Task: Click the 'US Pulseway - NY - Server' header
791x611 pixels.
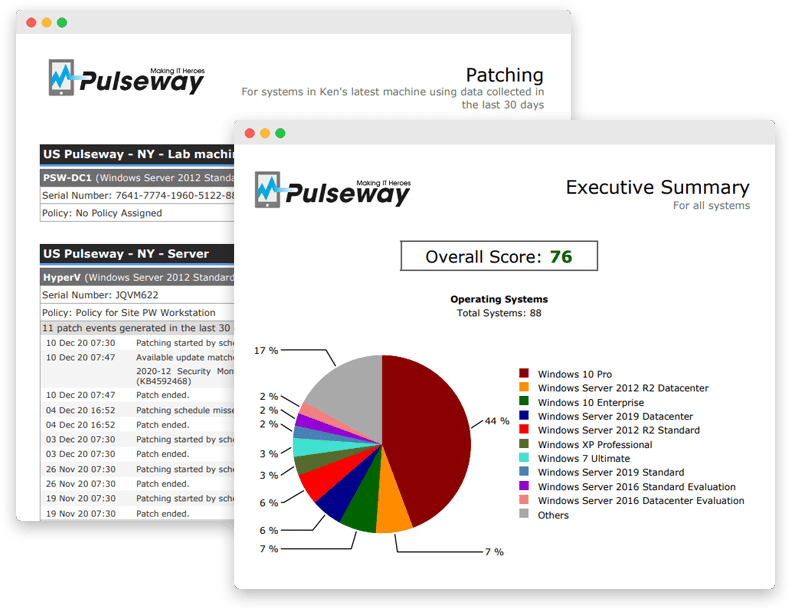Action: coord(137,254)
